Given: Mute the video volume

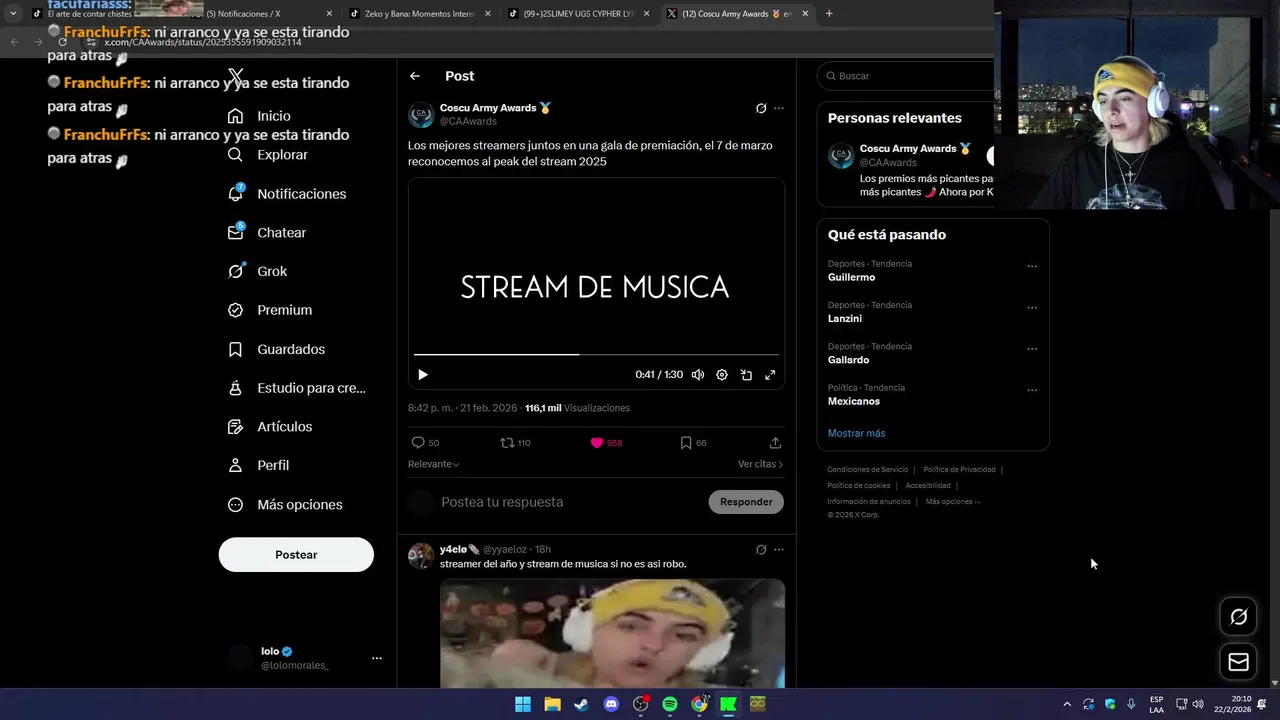Looking at the screenshot, I should [x=698, y=375].
